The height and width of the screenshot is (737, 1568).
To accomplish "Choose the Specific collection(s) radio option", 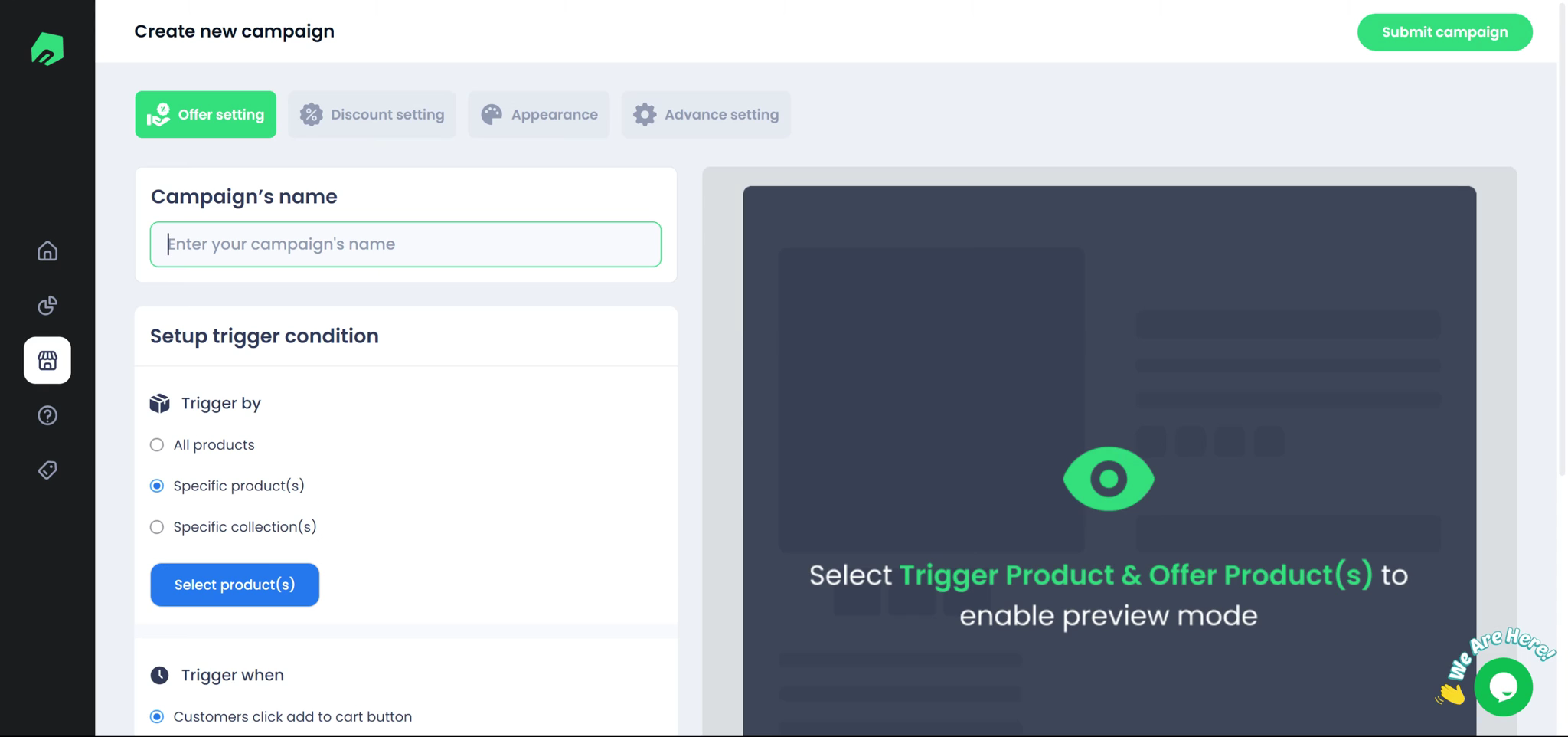I will pyautogui.click(x=157, y=527).
